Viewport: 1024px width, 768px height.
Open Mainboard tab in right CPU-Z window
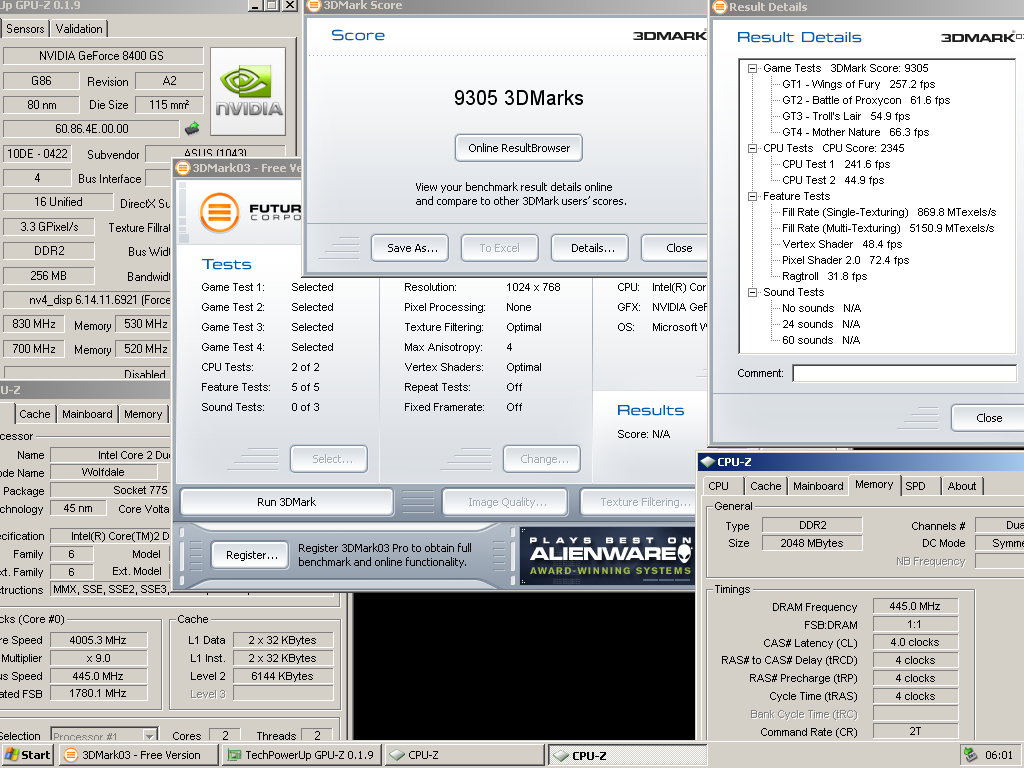(x=818, y=486)
